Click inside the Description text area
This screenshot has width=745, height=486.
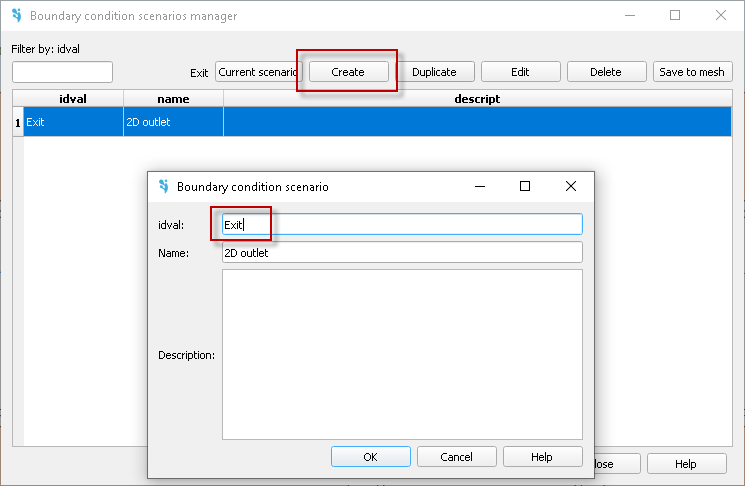point(401,354)
